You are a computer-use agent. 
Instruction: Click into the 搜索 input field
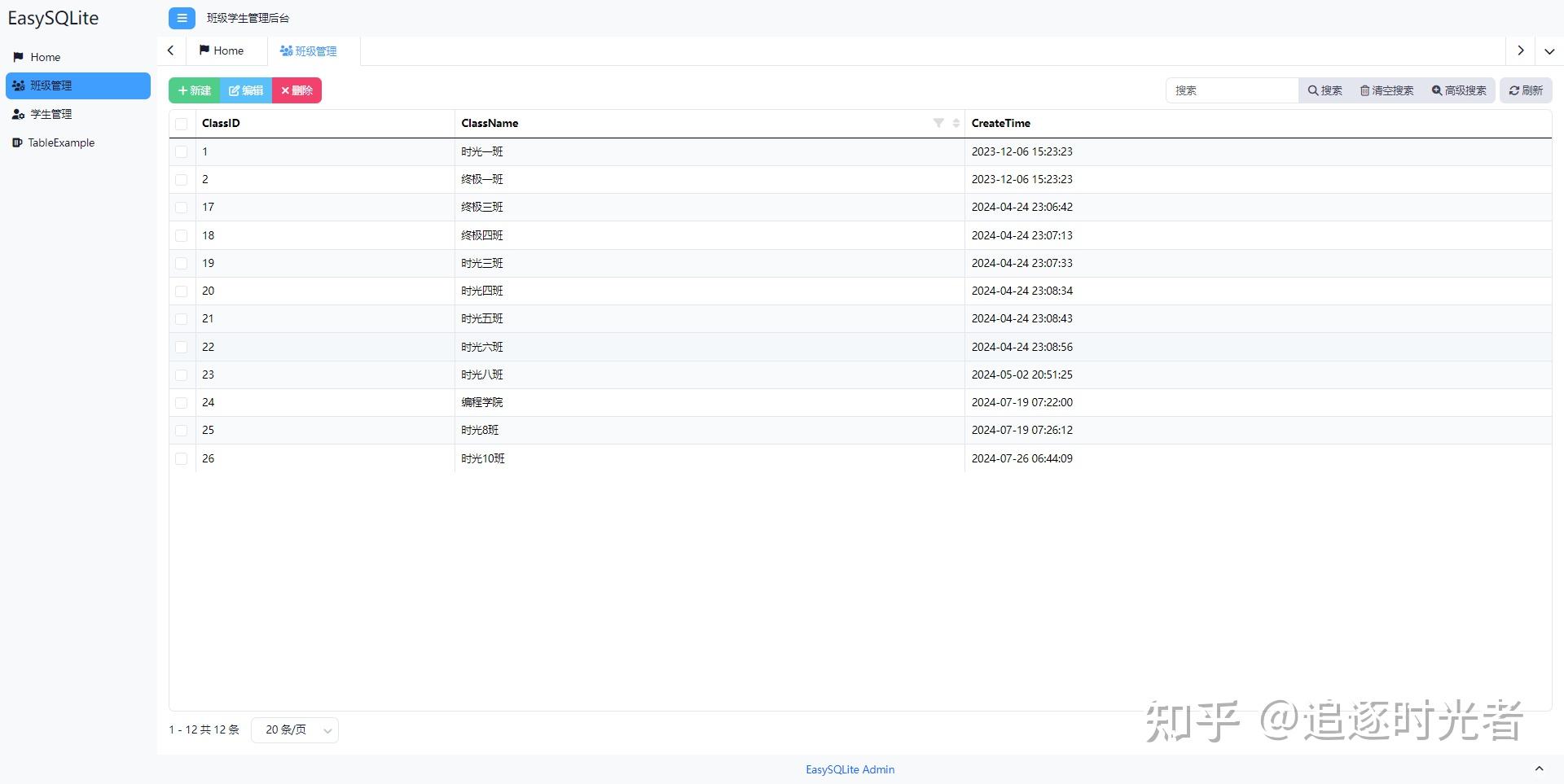pos(1232,90)
